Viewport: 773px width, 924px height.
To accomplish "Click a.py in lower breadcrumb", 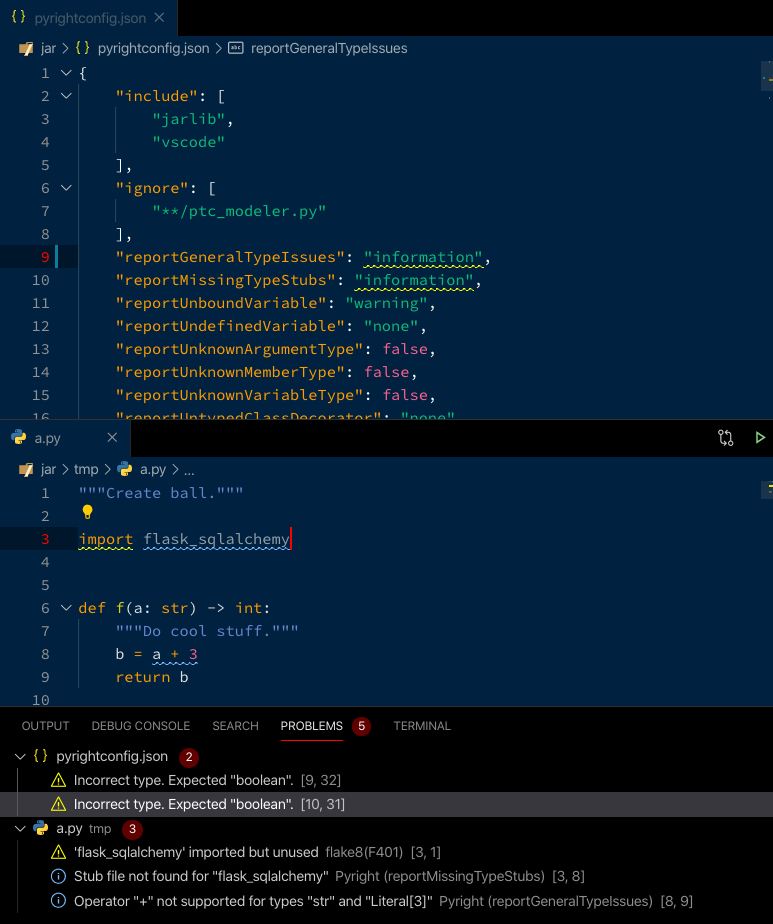I will [x=153, y=470].
